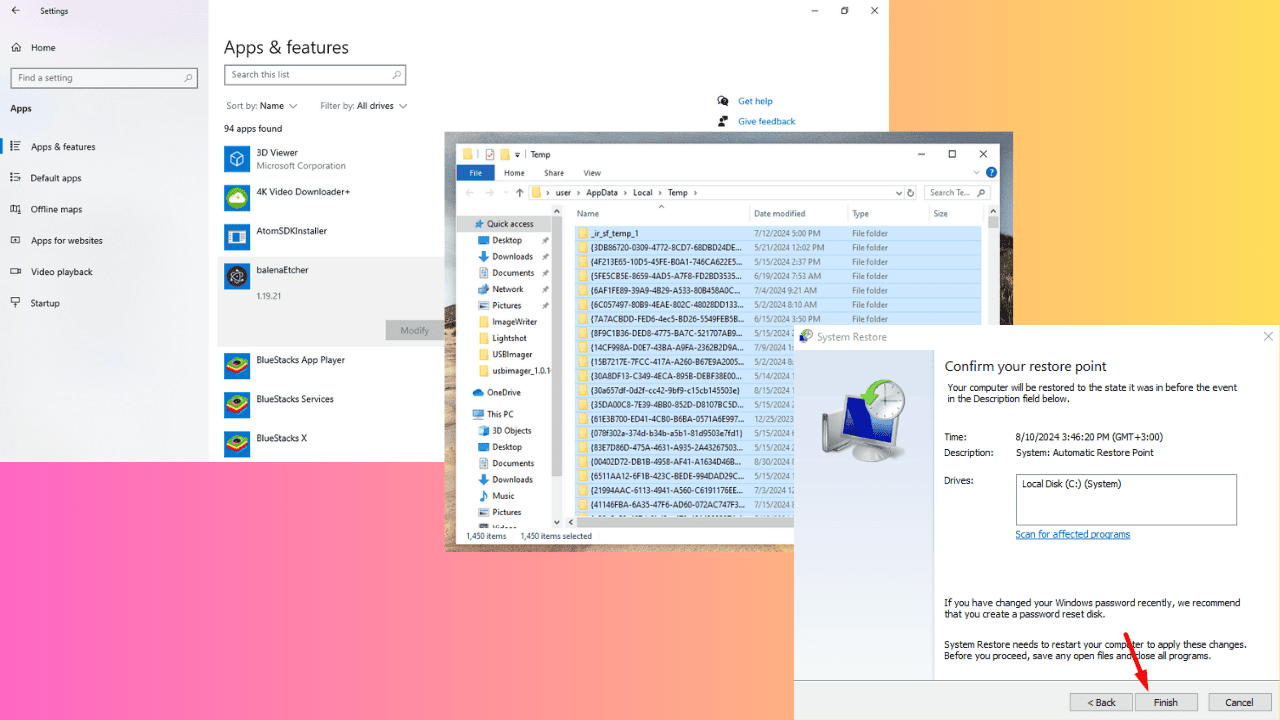
Task: Select BlueStacks App Player icon
Action: click(237, 366)
